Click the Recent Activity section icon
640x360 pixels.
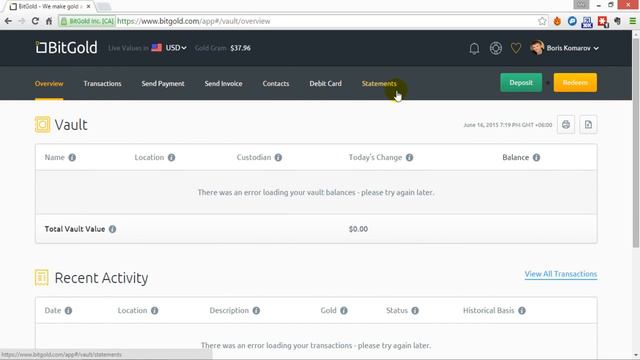[x=42, y=278]
